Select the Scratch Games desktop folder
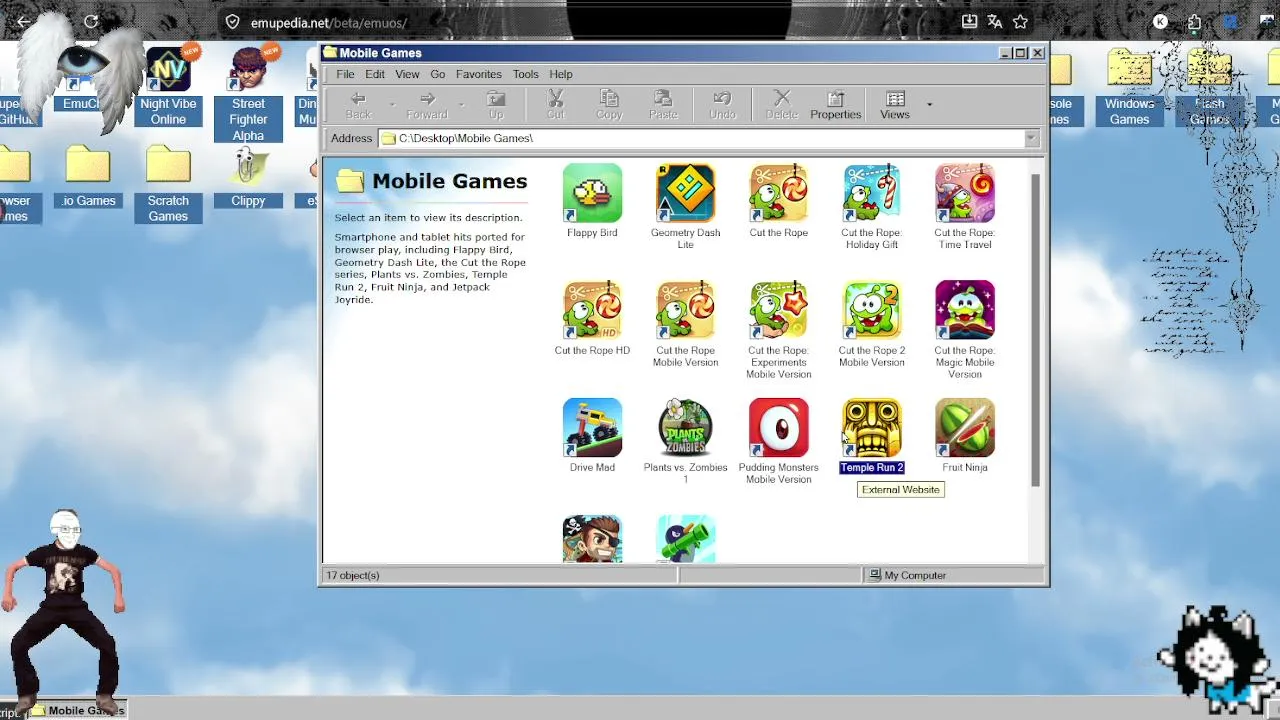The height and width of the screenshot is (720, 1280). tap(168, 185)
